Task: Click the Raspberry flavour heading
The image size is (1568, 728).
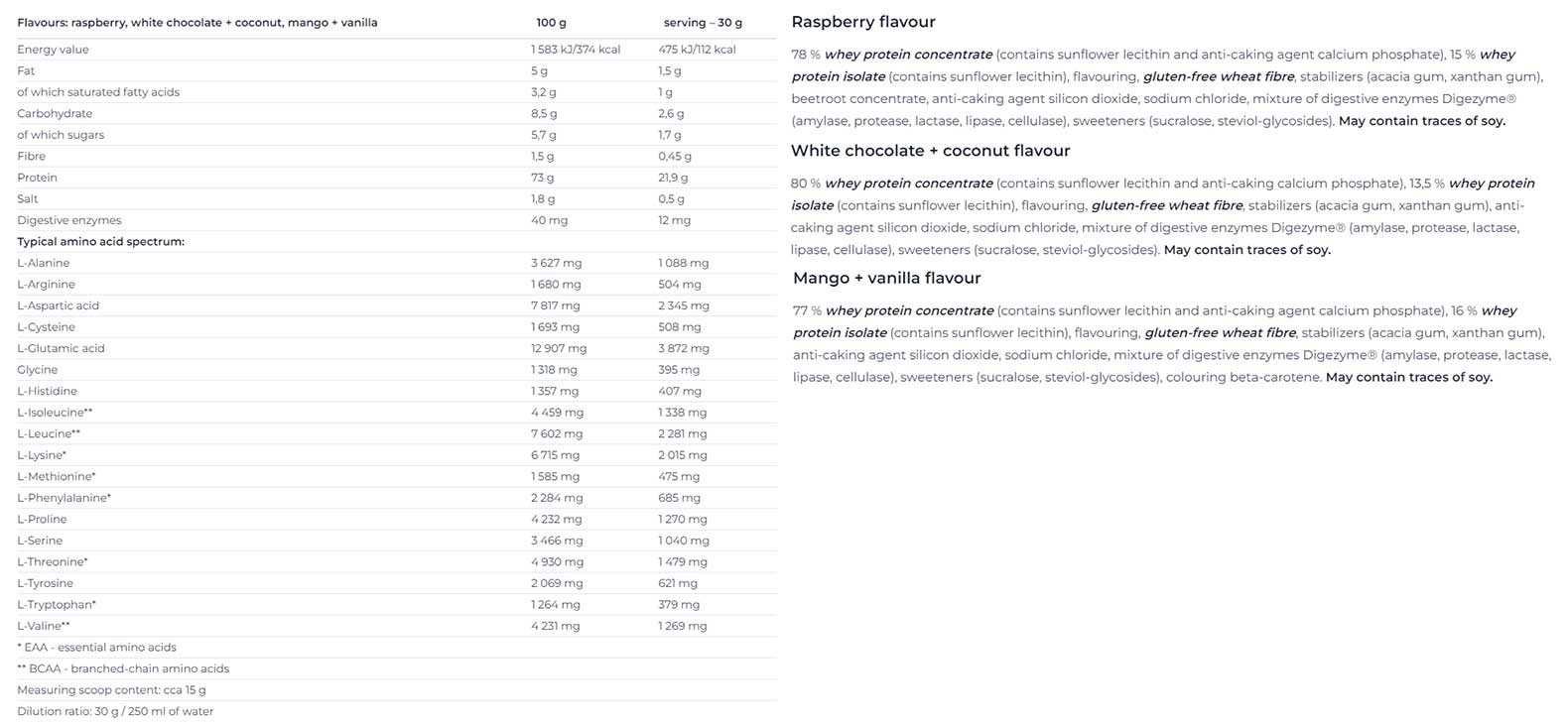Action: [x=863, y=22]
